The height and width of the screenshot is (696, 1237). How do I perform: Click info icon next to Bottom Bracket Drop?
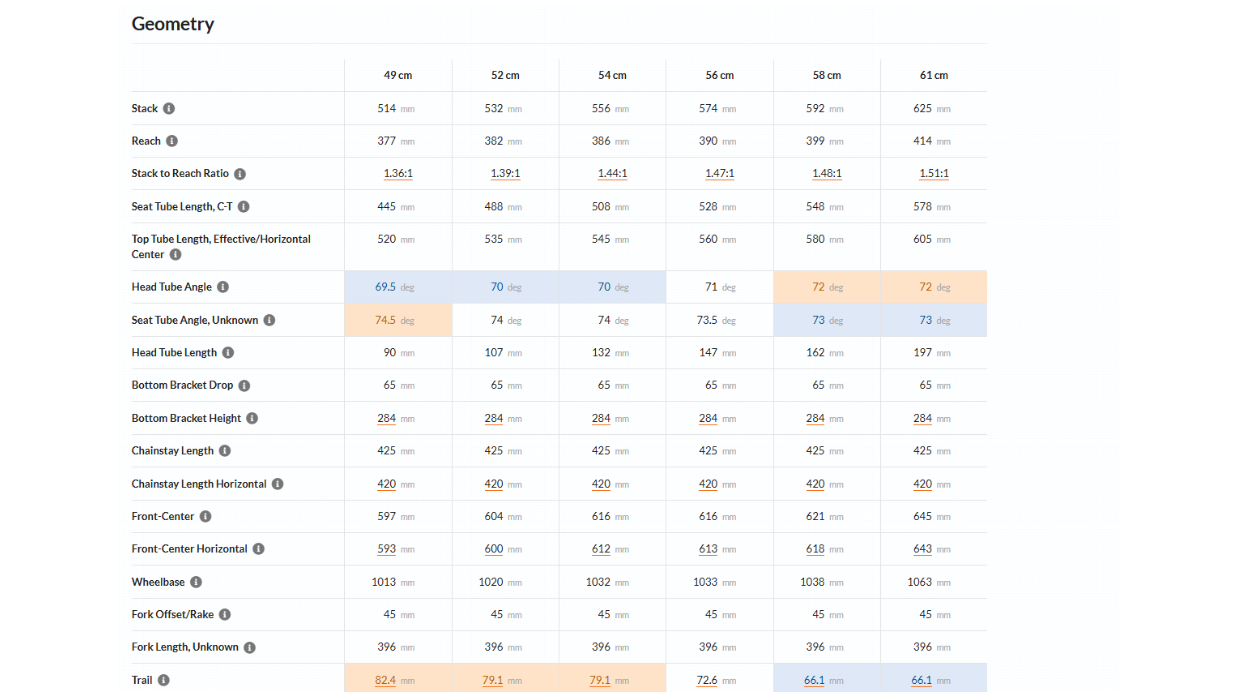pos(244,386)
